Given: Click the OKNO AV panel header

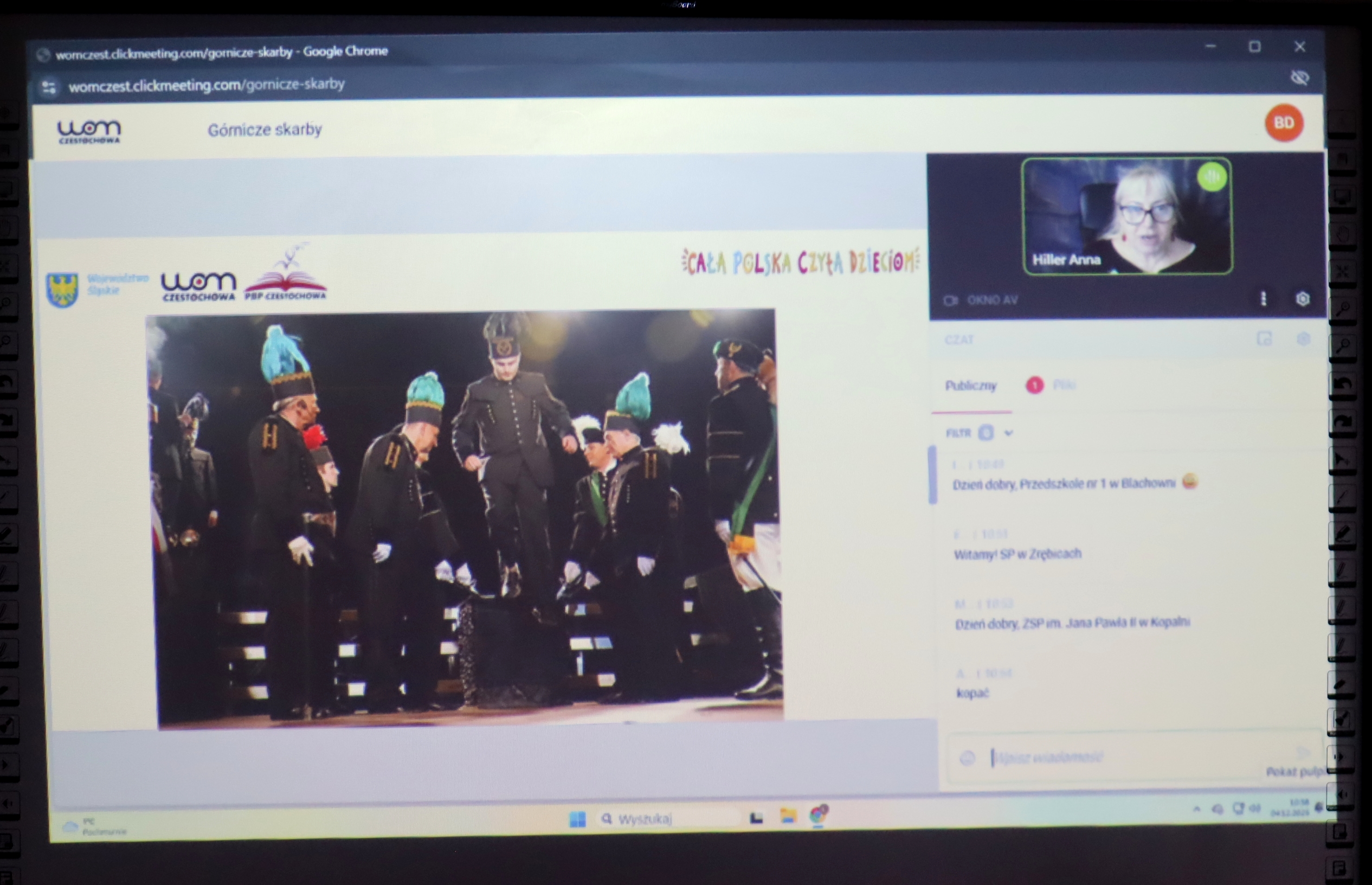Looking at the screenshot, I should pyautogui.click(x=992, y=300).
